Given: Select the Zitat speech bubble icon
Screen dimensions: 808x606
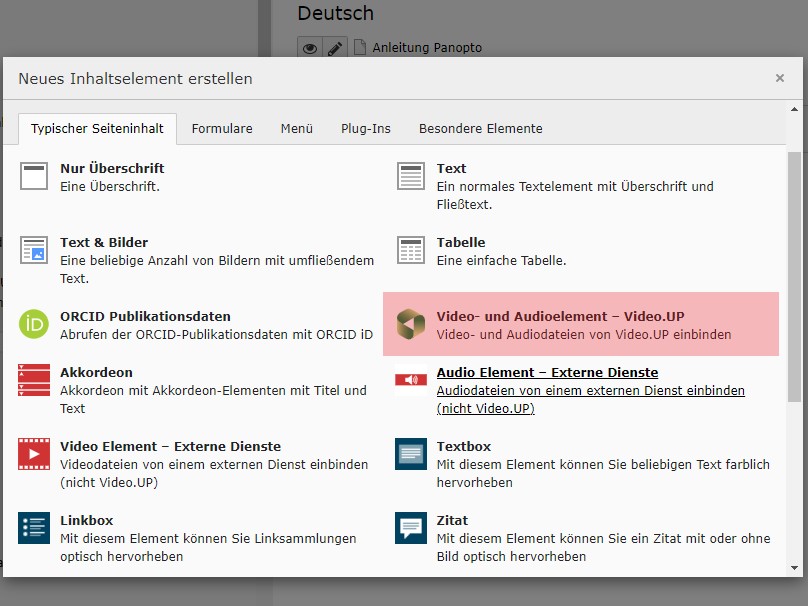Looking at the screenshot, I should (x=411, y=528).
